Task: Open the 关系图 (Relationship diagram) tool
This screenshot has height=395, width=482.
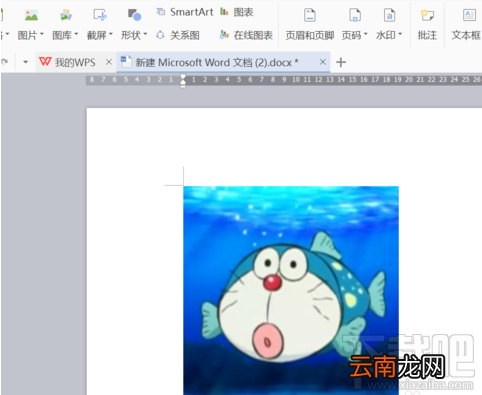Action: click(178, 35)
